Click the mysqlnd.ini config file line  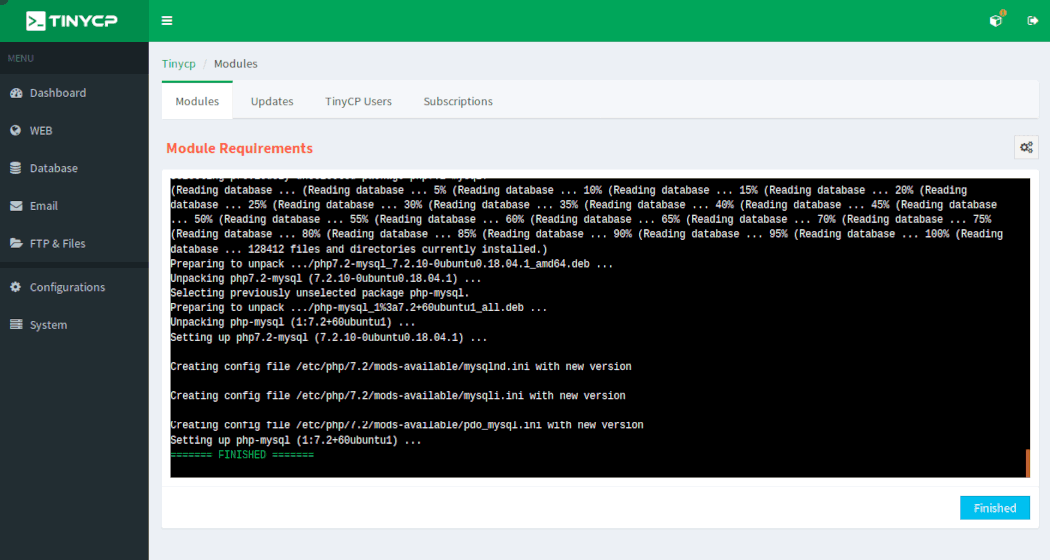coord(400,366)
